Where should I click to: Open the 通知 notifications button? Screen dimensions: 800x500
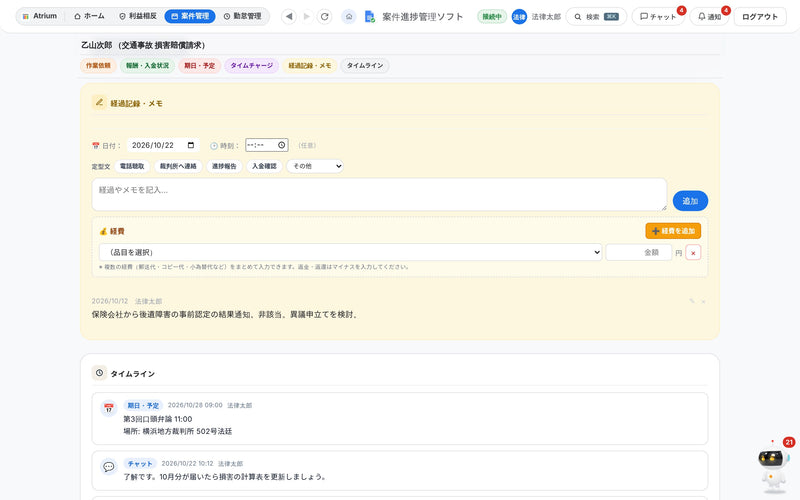(709, 17)
